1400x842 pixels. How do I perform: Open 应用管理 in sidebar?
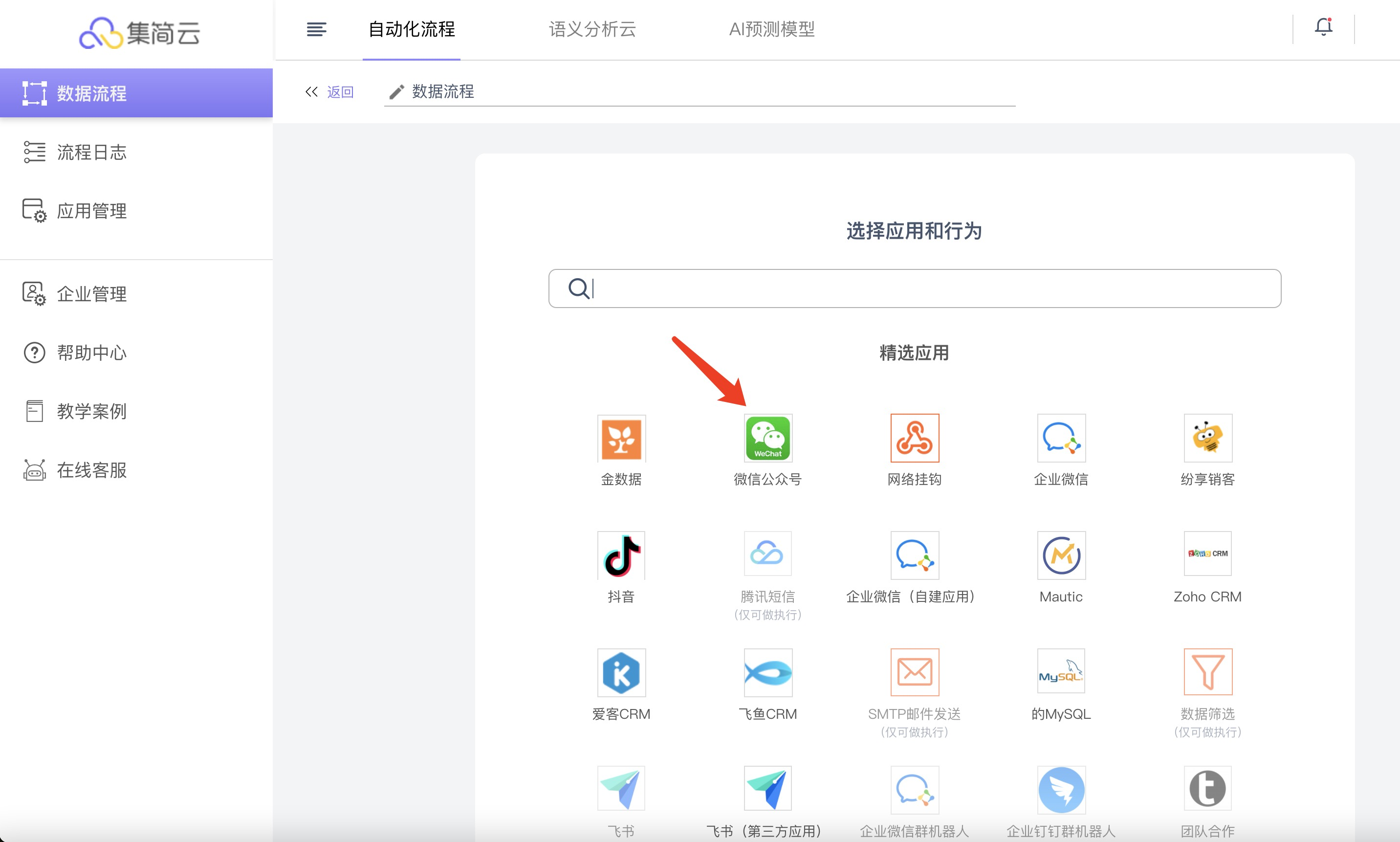(91, 211)
